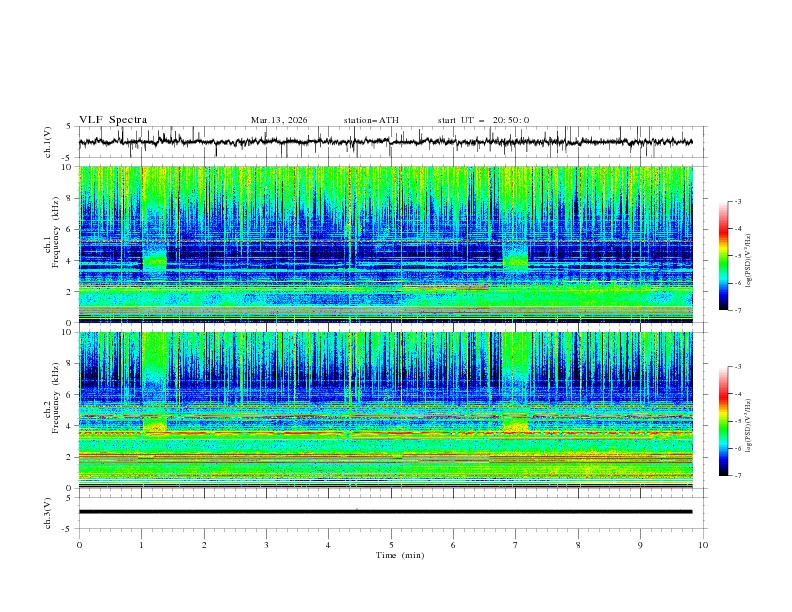The image size is (792, 612).
Task: Click the "VLF Spectra" plot title
Action: [113, 120]
